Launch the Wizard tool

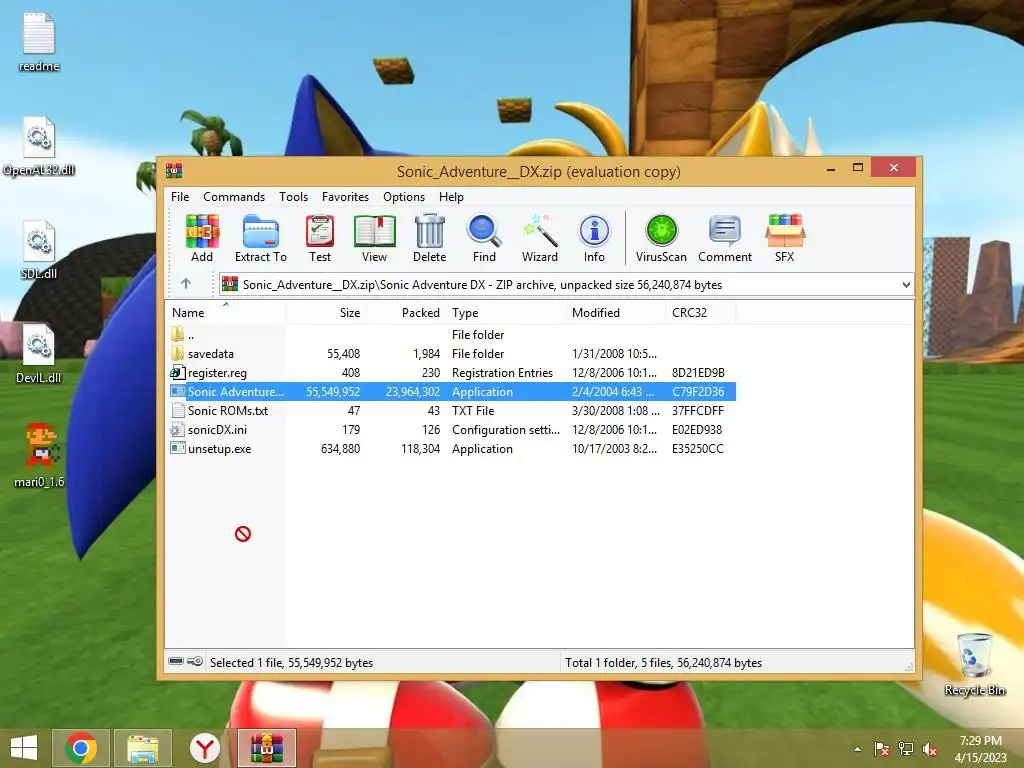pyautogui.click(x=539, y=238)
